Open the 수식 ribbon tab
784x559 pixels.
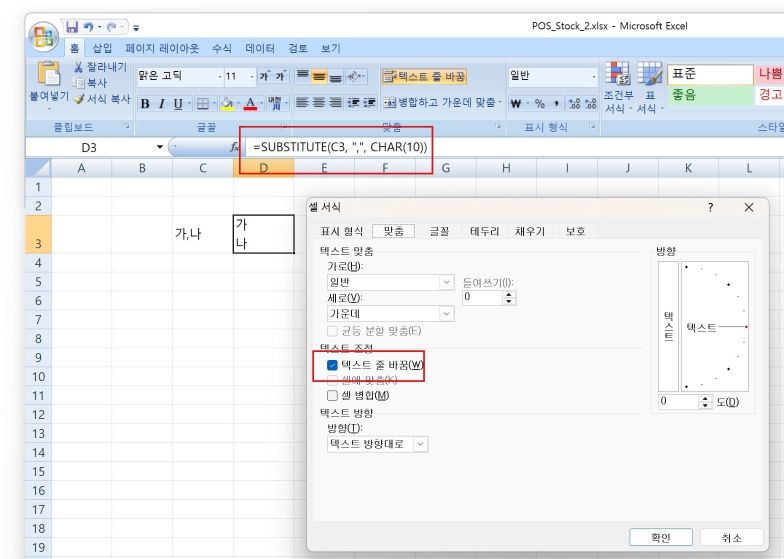(x=222, y=48)
